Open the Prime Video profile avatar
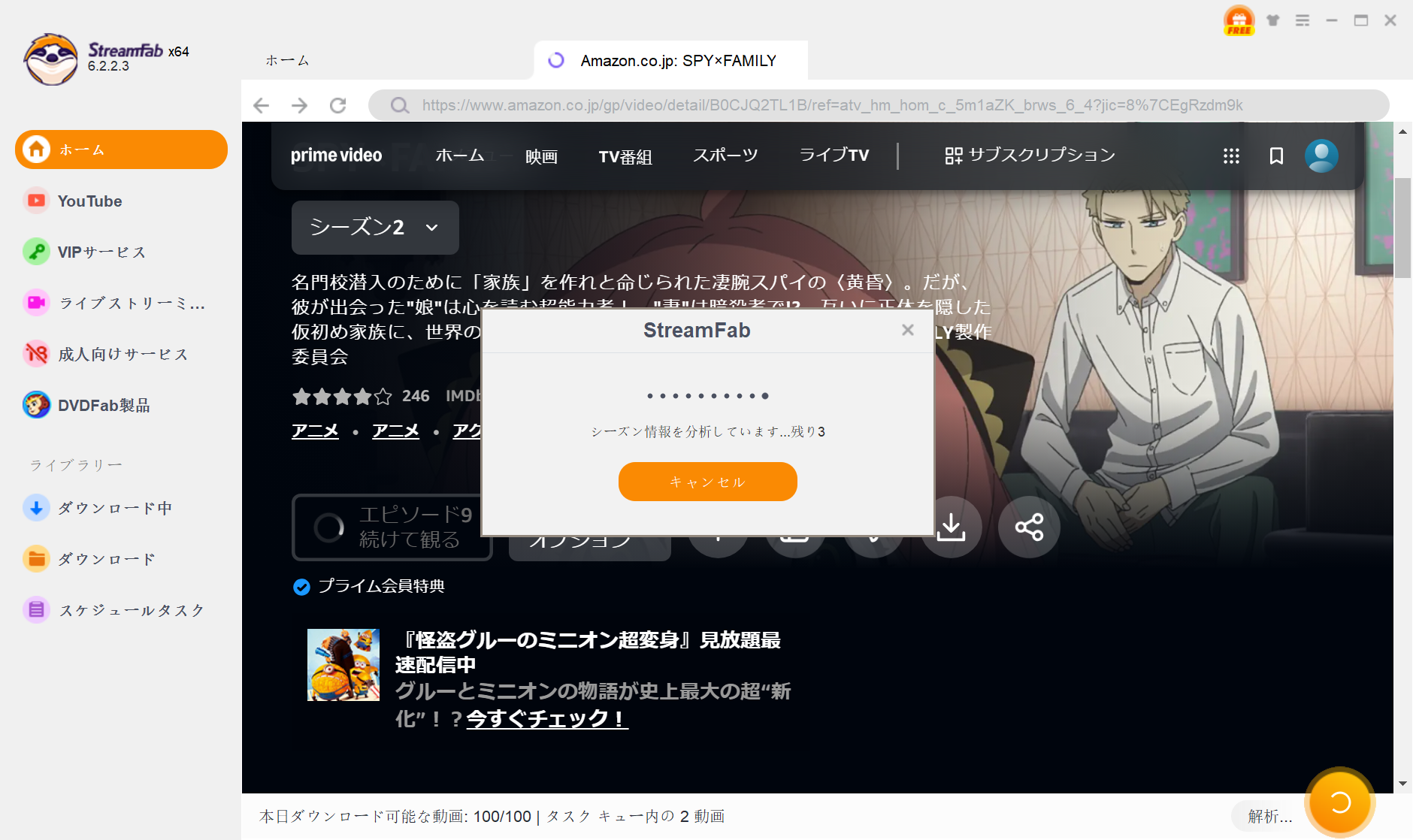The width and height of the screenshot is (1413, 840). click(1321, 156)
